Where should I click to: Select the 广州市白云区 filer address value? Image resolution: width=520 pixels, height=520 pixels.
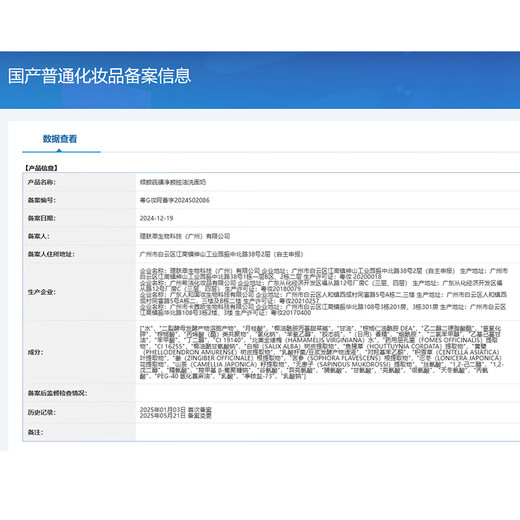pyautogui.click(x=221, y=254)
